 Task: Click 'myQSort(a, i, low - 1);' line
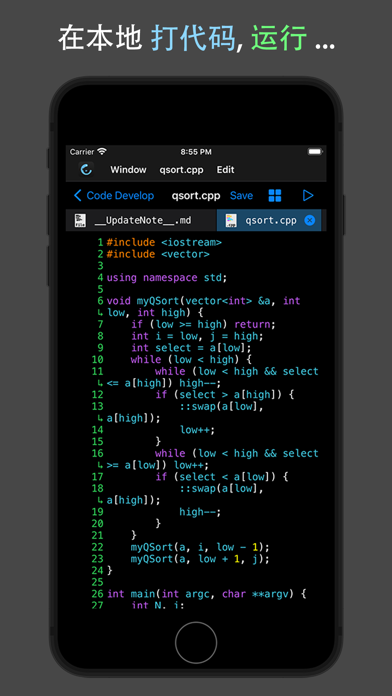(200, 547)
